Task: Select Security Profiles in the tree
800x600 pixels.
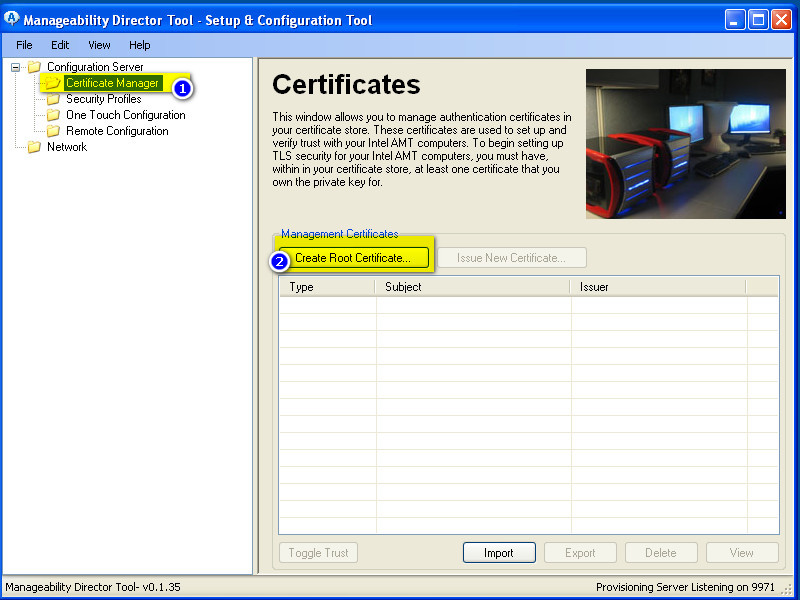Action: tap(104, 99)
